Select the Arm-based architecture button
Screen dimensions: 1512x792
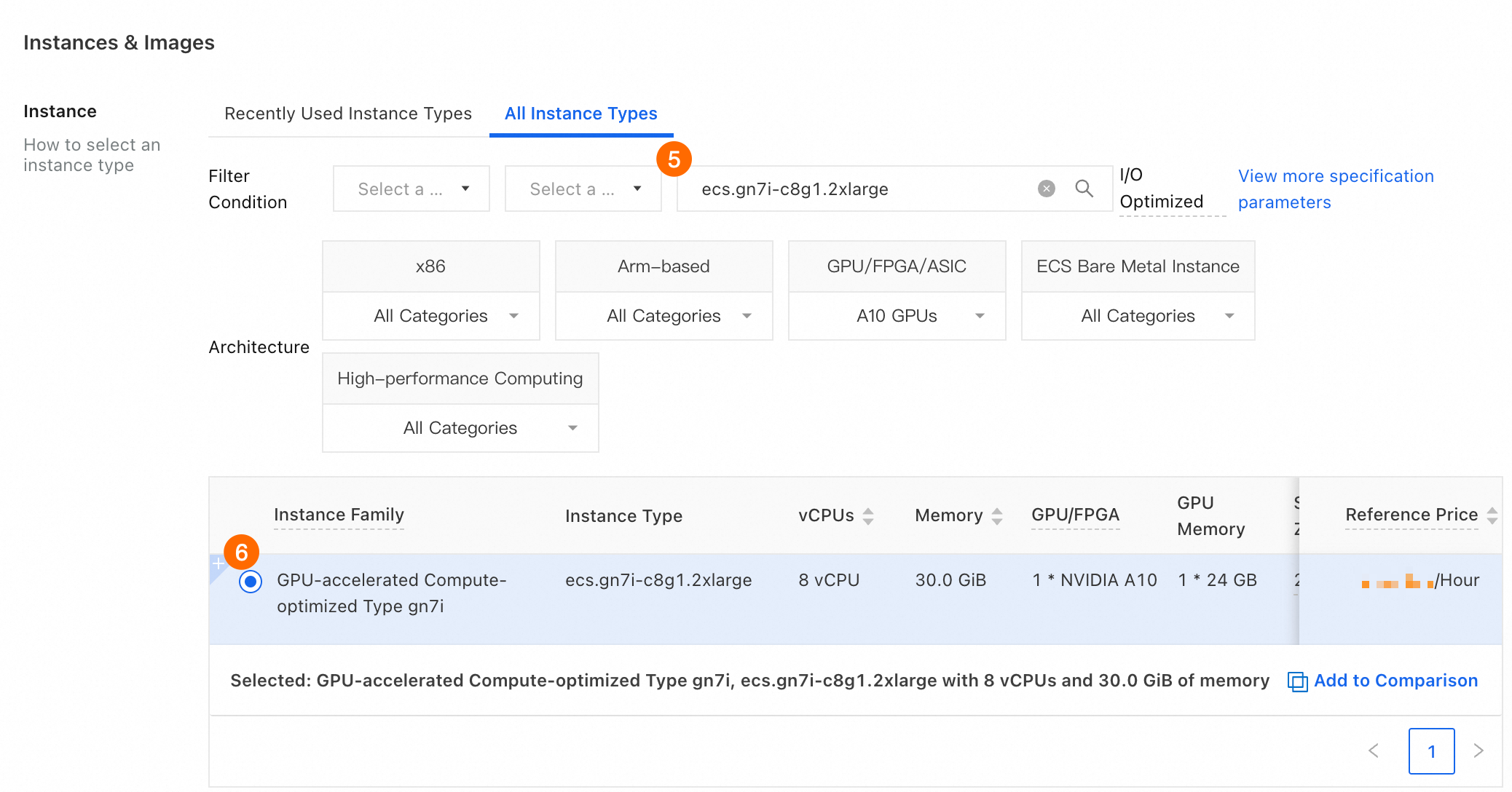[x=664, y=266]
